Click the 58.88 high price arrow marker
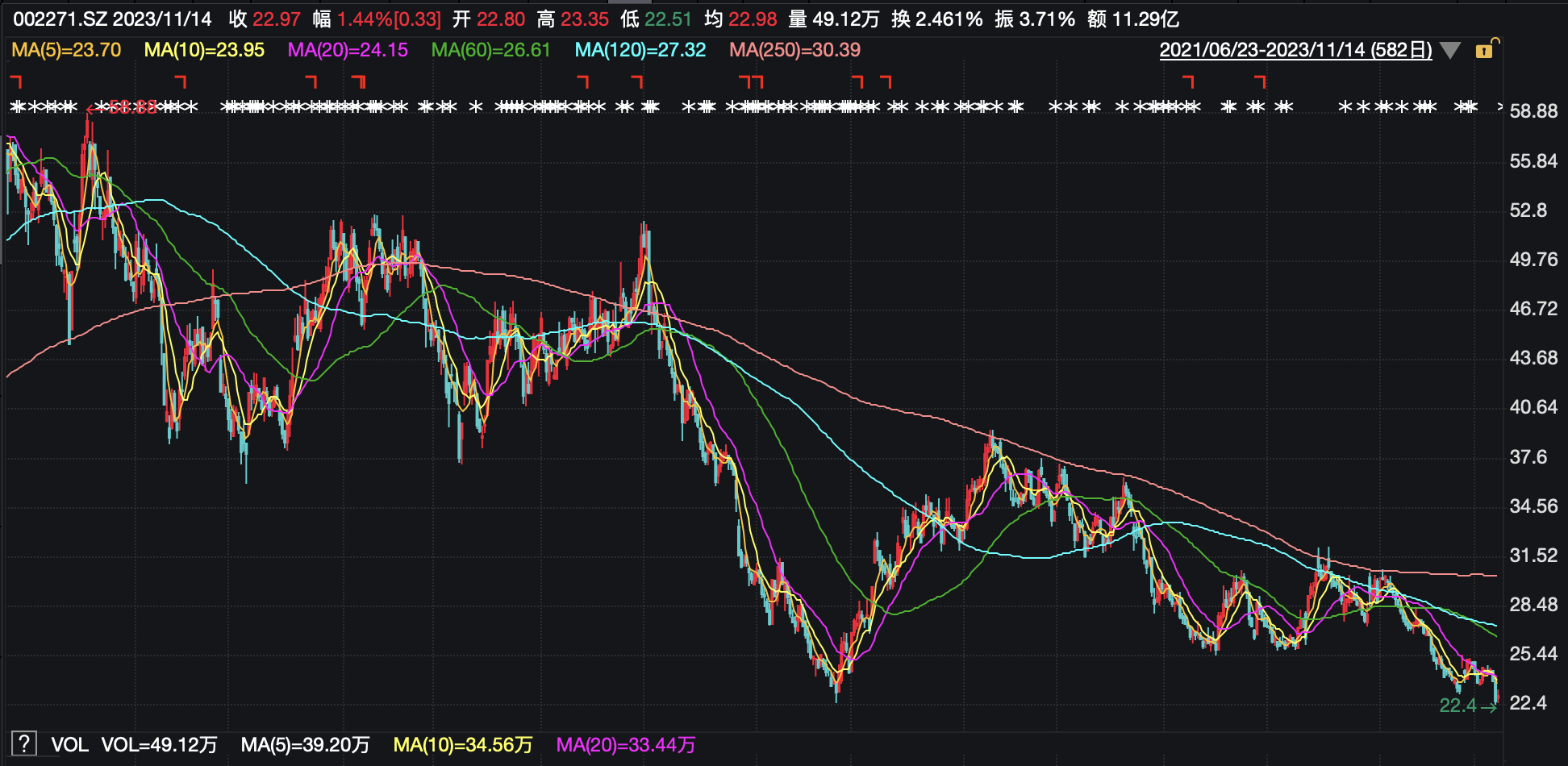Viewport: 1568px width, 766px height. pos(123,107)
